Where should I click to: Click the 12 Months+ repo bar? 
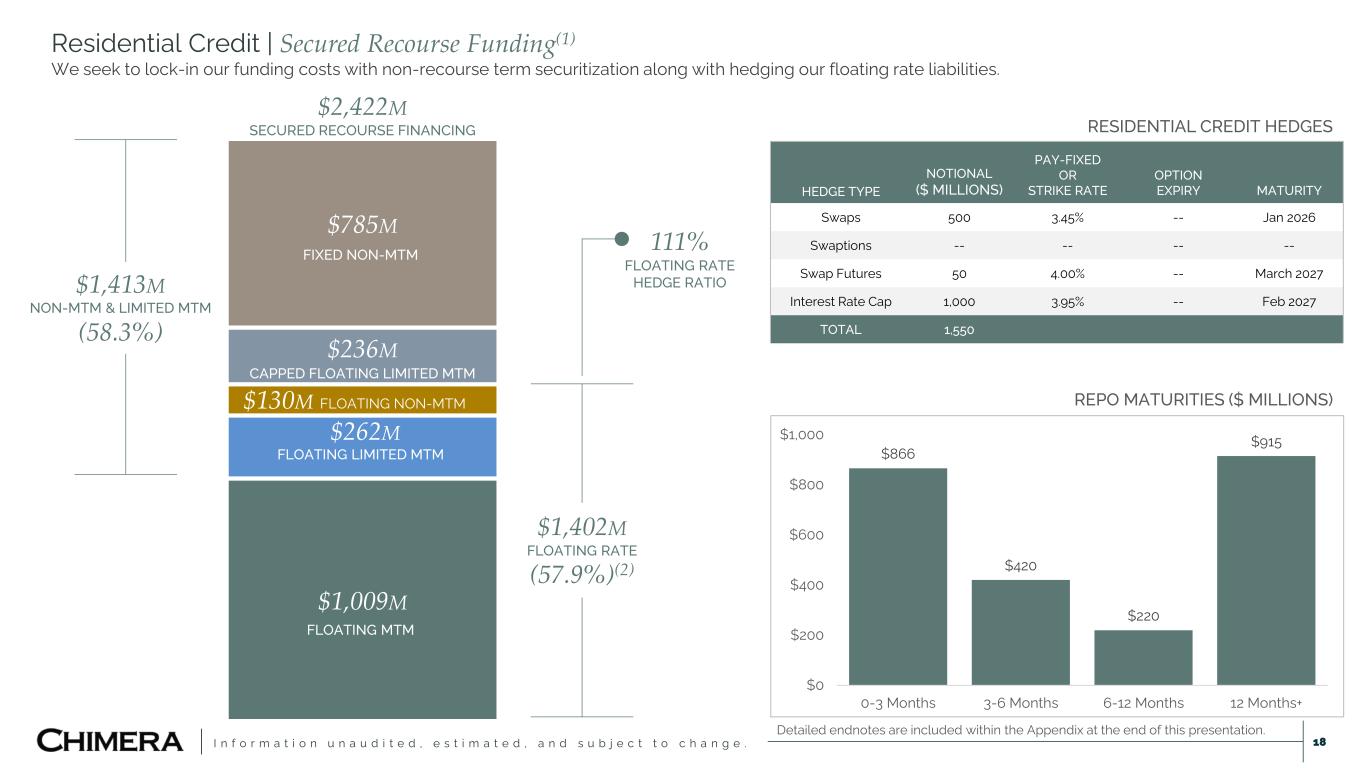tap(1265, 570)
